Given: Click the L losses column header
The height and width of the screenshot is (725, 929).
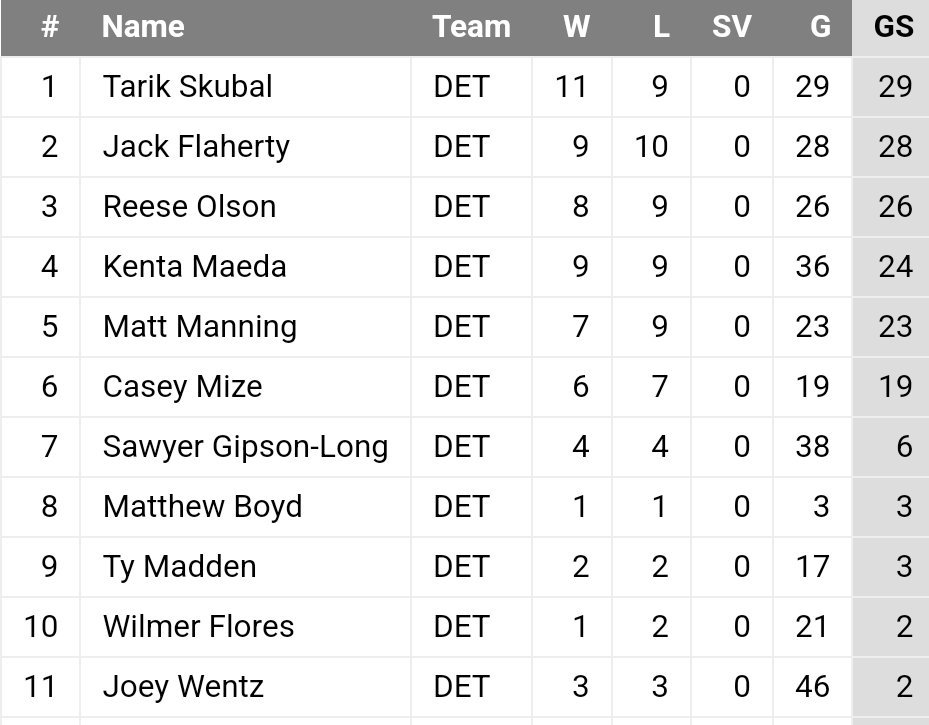Looking at the screenshot, I should click(660, 27).
